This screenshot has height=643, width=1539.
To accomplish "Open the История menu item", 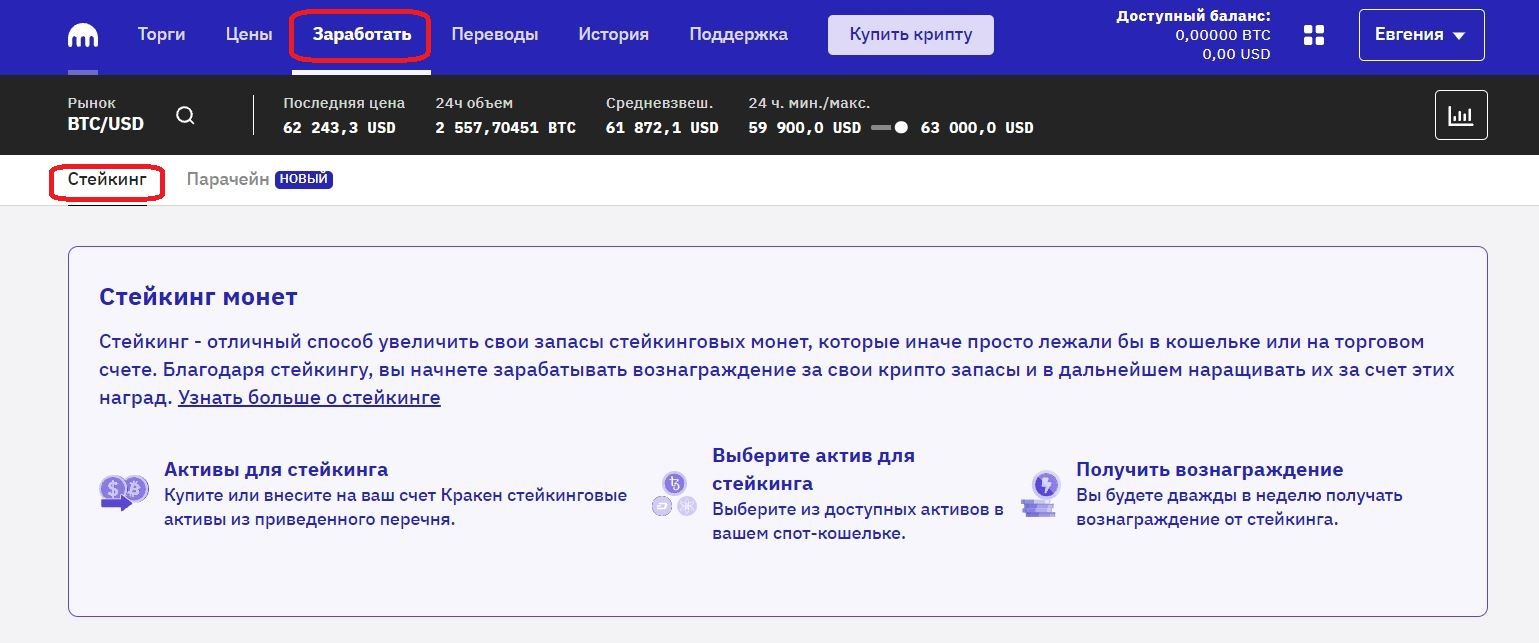I will pos(613,34).
